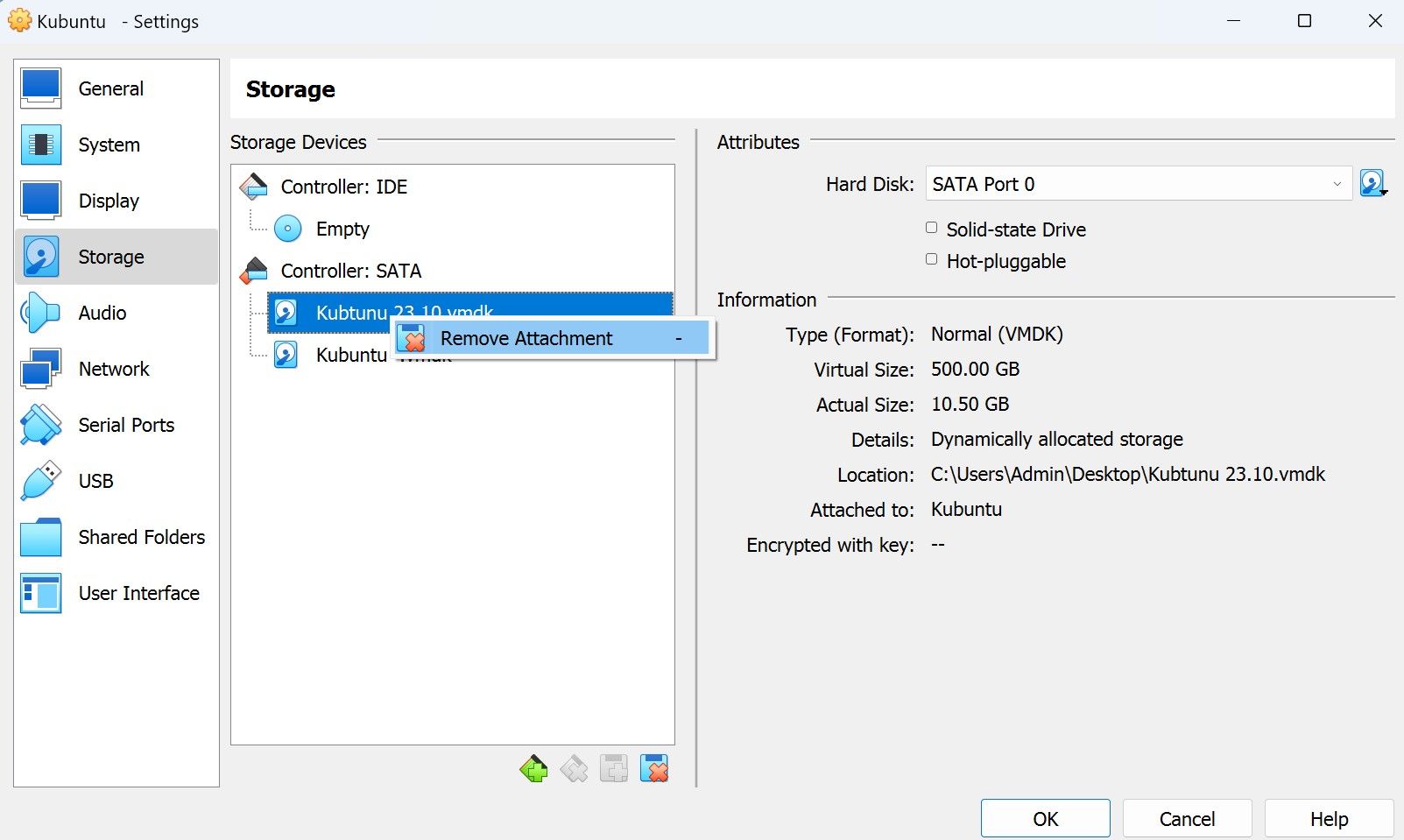Select the Controller: IDE tree node
Image resolution: width=1404 pixels, height=840 pixels.
pos(343,187)
